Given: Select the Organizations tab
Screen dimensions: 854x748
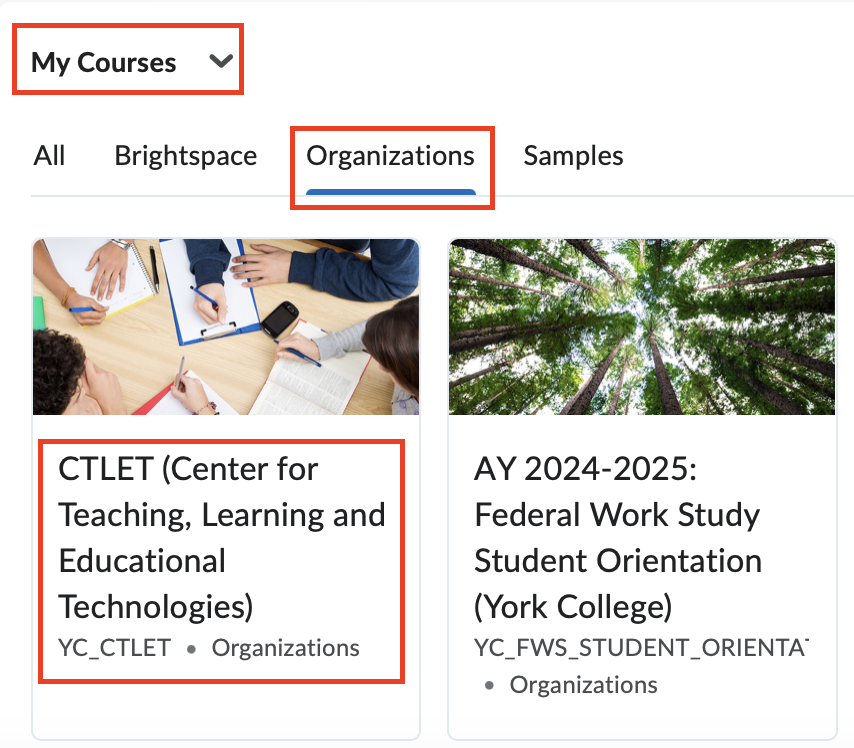Looking at the screenshot, I should click(x=390, y=156).
